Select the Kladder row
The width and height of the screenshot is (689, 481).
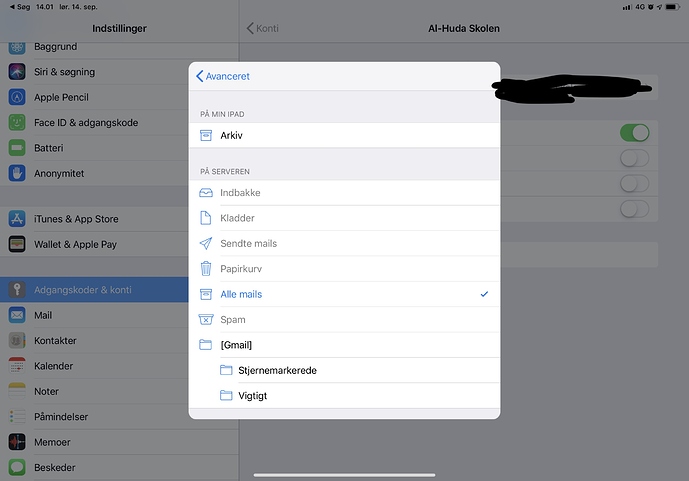pos(344,218)
